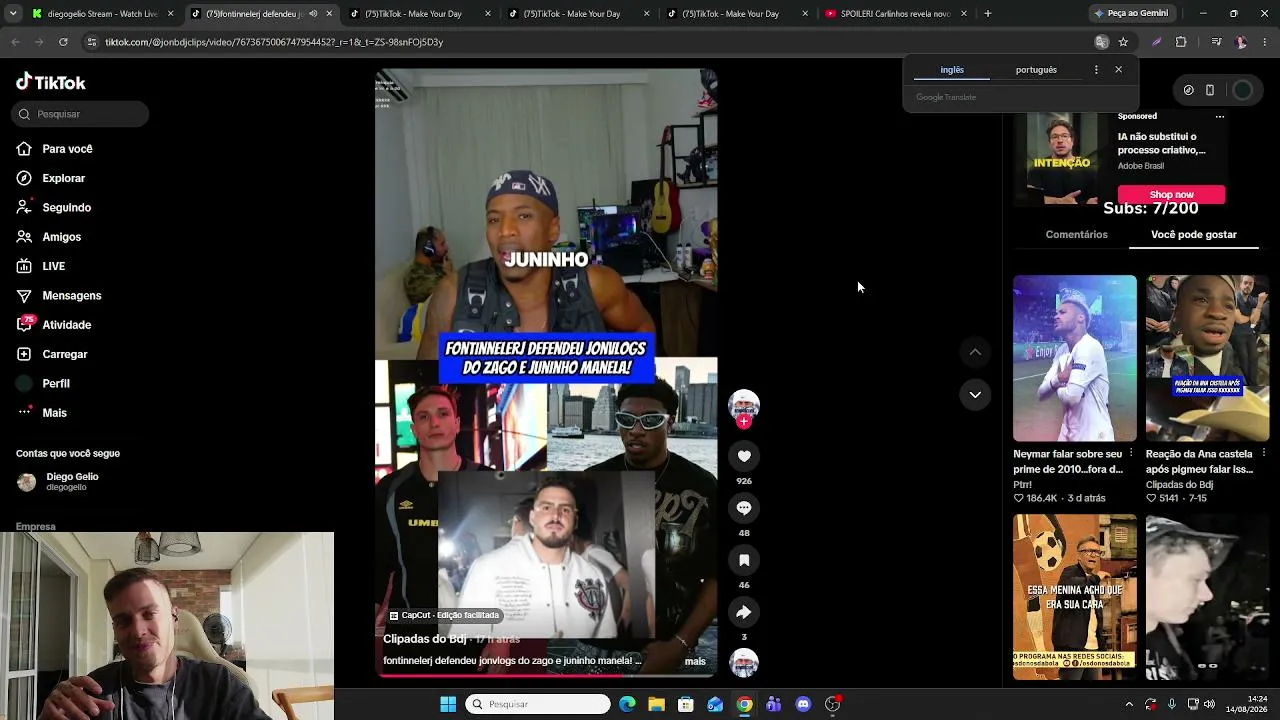Switch to Você pode gostar tab
The image size is (1280, 720).
pyautogui.click(x=1194, y=234)
